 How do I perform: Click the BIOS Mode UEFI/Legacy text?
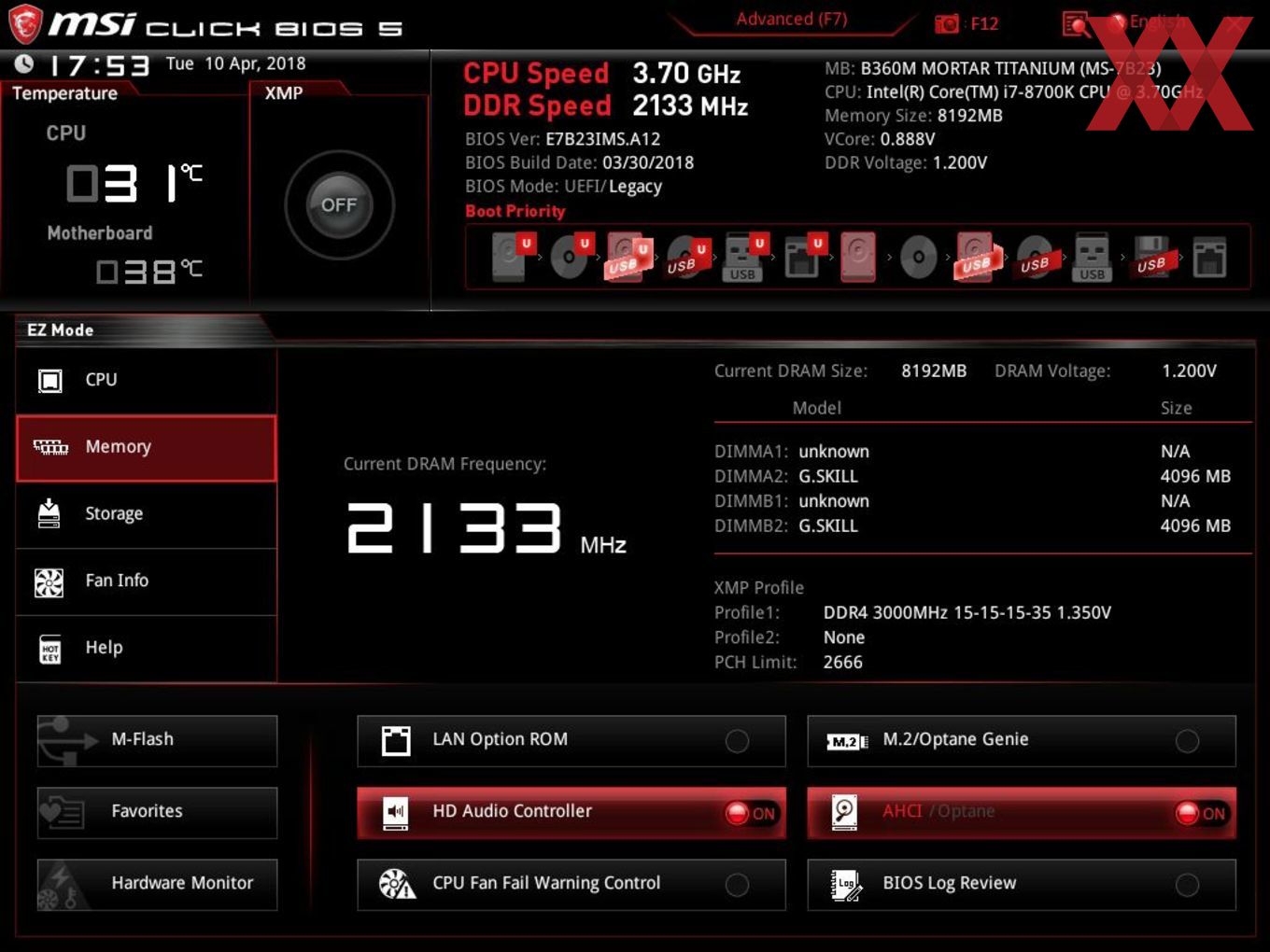coord(563,187)
